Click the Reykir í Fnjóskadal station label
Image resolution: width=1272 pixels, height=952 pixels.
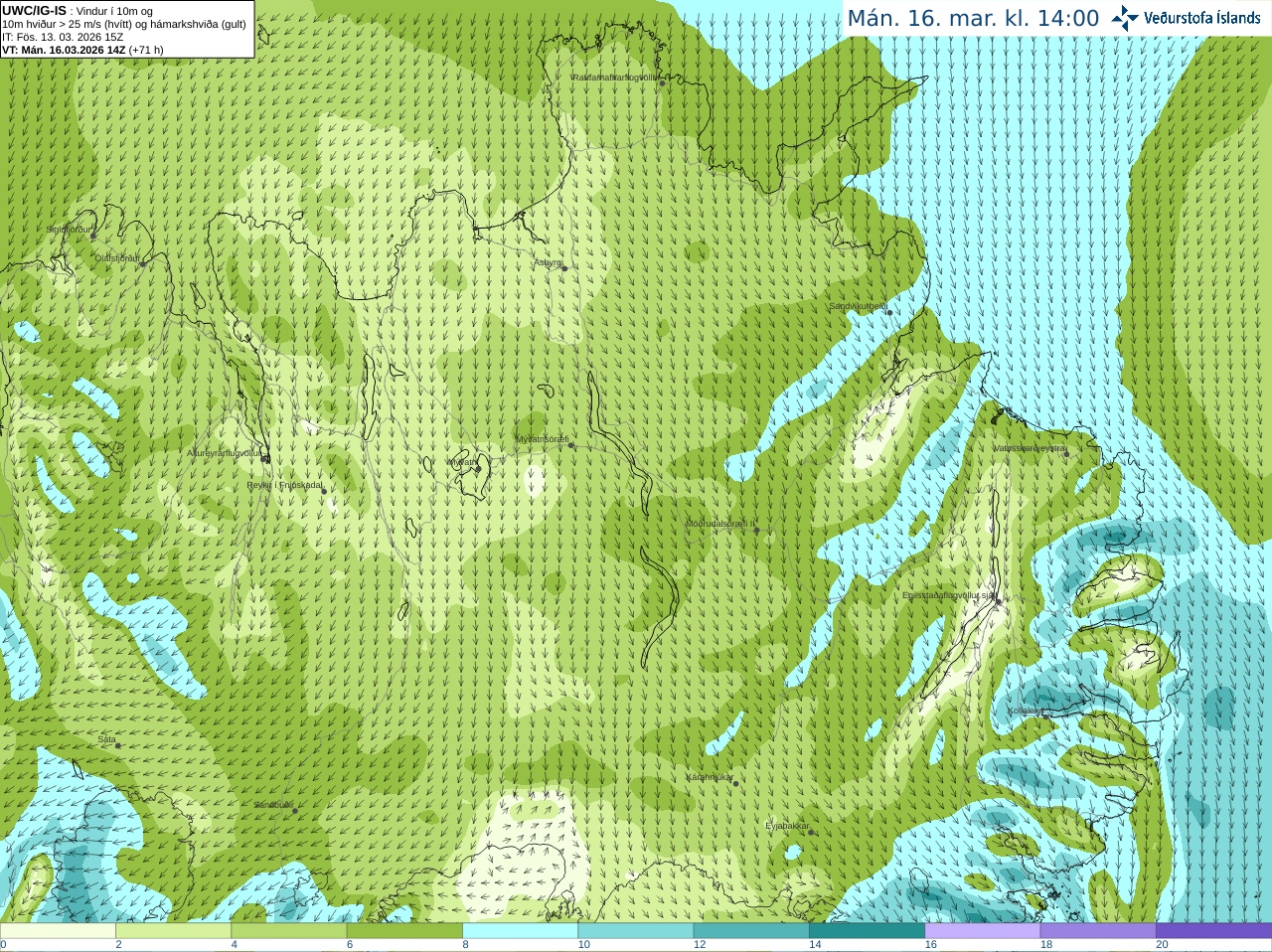coord(284,485)
